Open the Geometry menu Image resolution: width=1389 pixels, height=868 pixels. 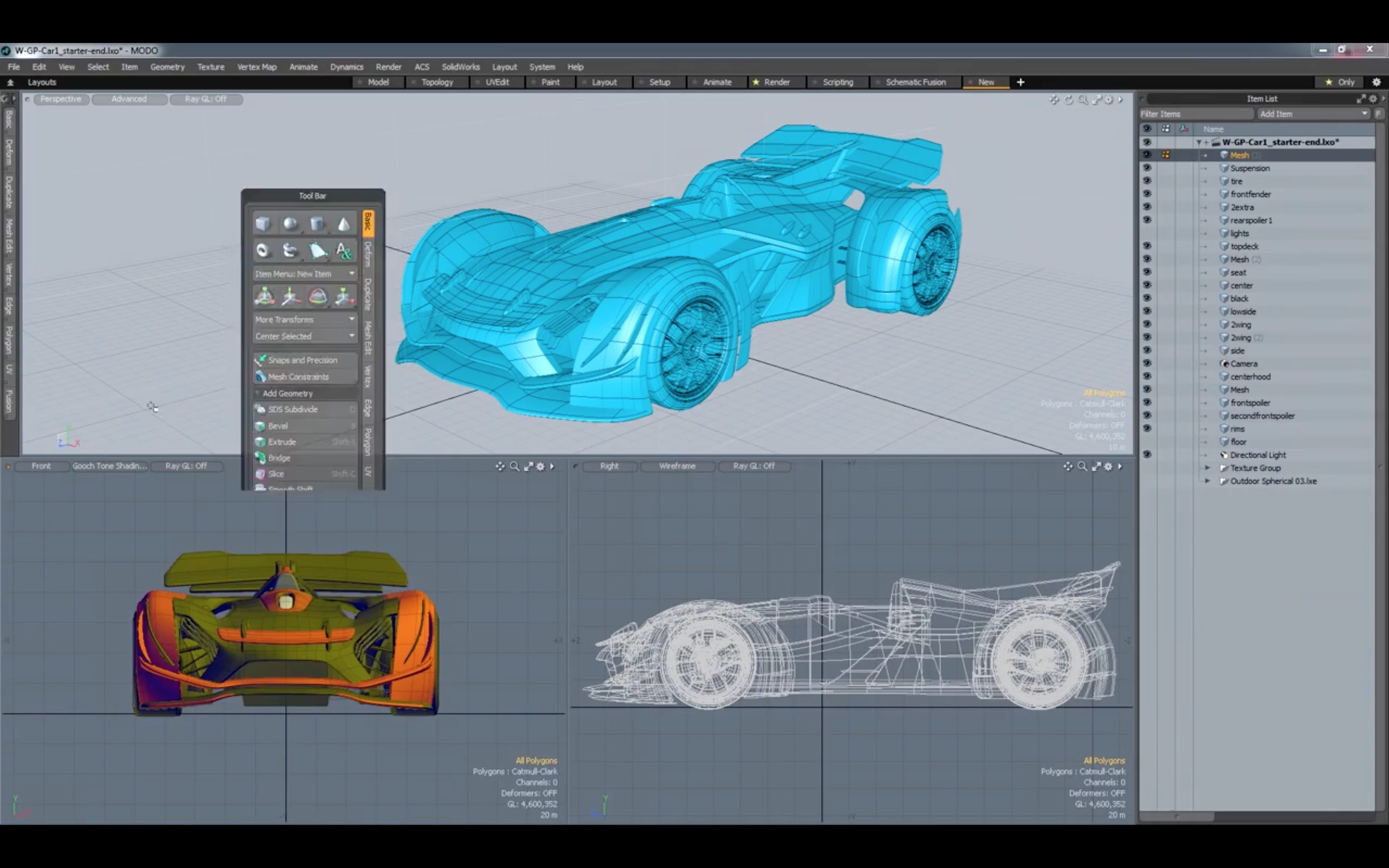point(167,67)
